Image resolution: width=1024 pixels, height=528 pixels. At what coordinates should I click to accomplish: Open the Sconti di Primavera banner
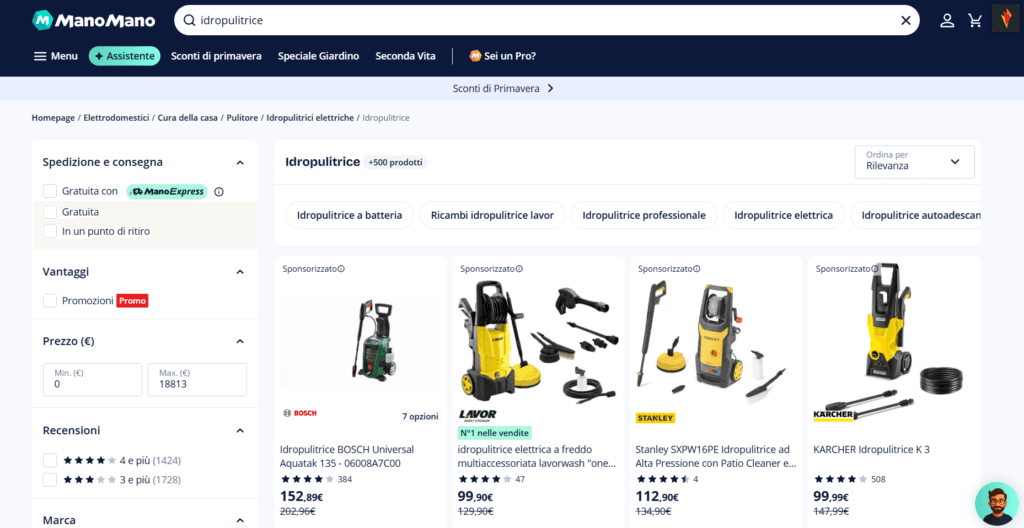[x=503, y=88]
